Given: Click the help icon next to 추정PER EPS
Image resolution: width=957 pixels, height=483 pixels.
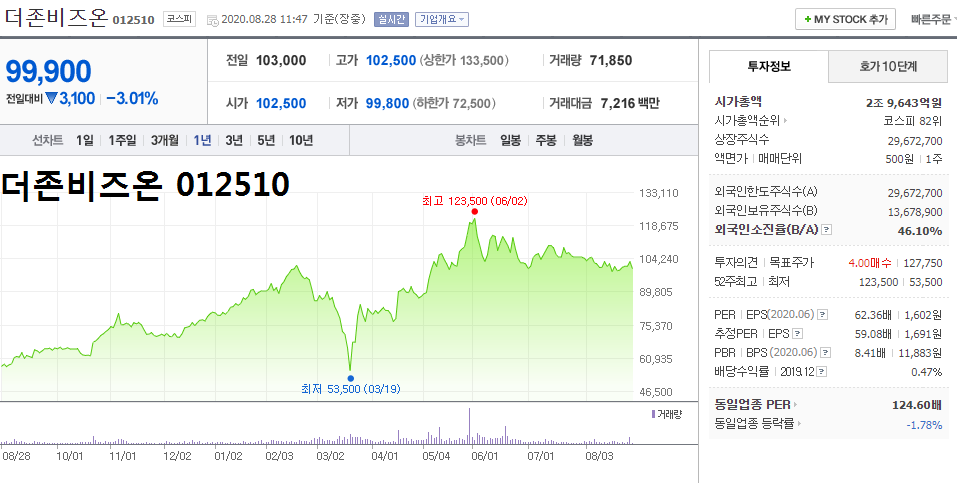Looking at the screenshot, I should (x=797, y=334).
